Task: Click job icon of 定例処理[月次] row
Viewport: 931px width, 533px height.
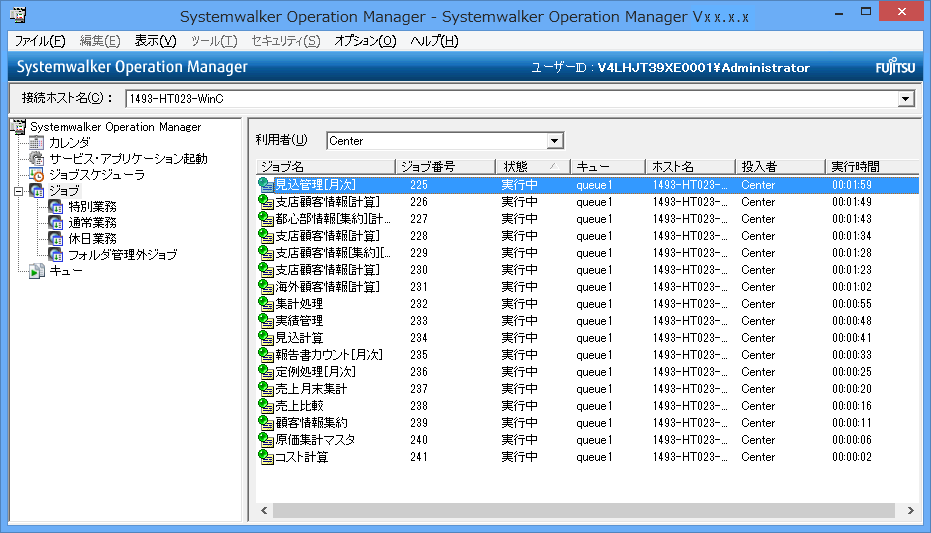Action: 266,372
